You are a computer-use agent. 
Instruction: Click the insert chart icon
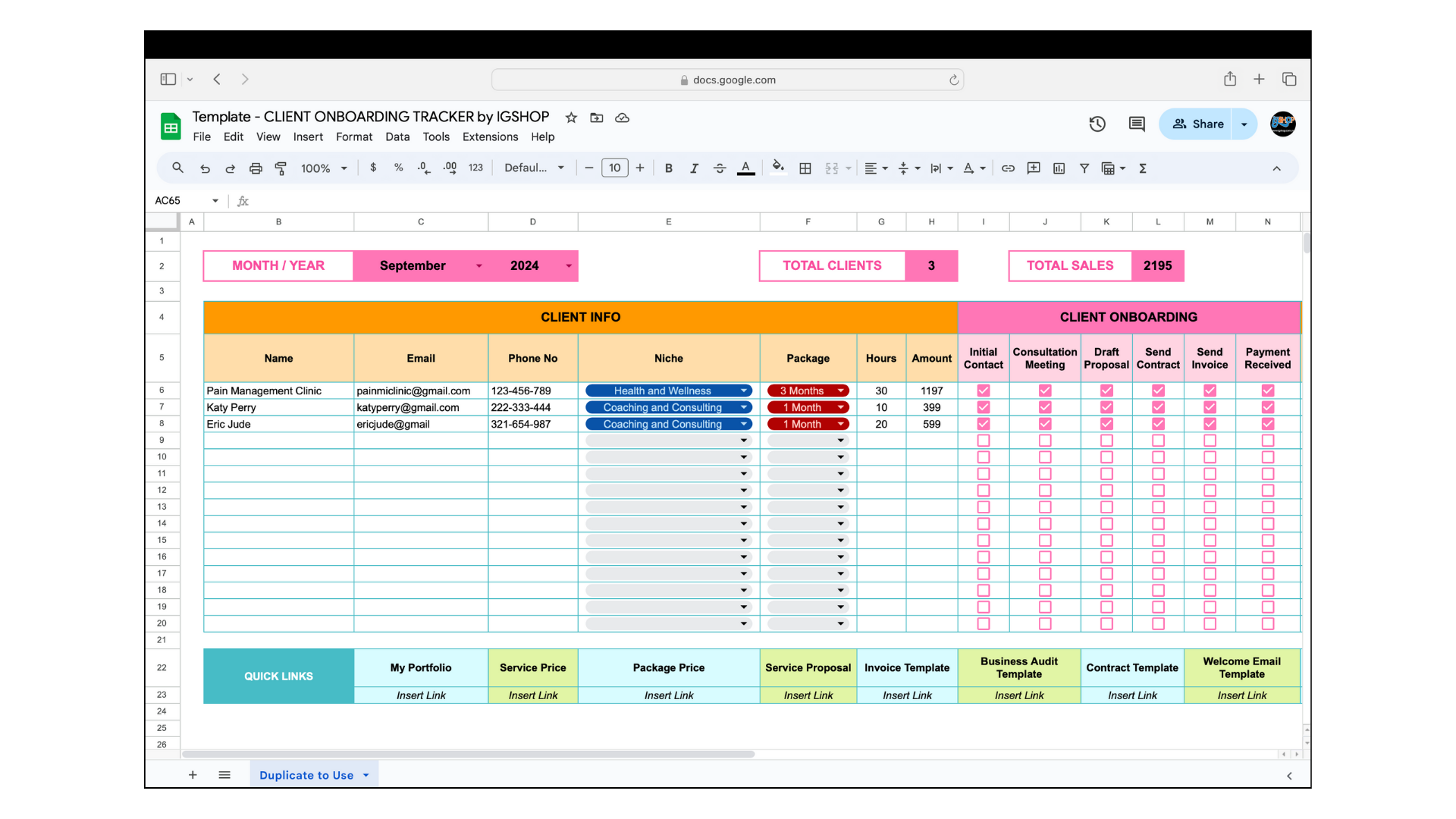coord(1059,168)
